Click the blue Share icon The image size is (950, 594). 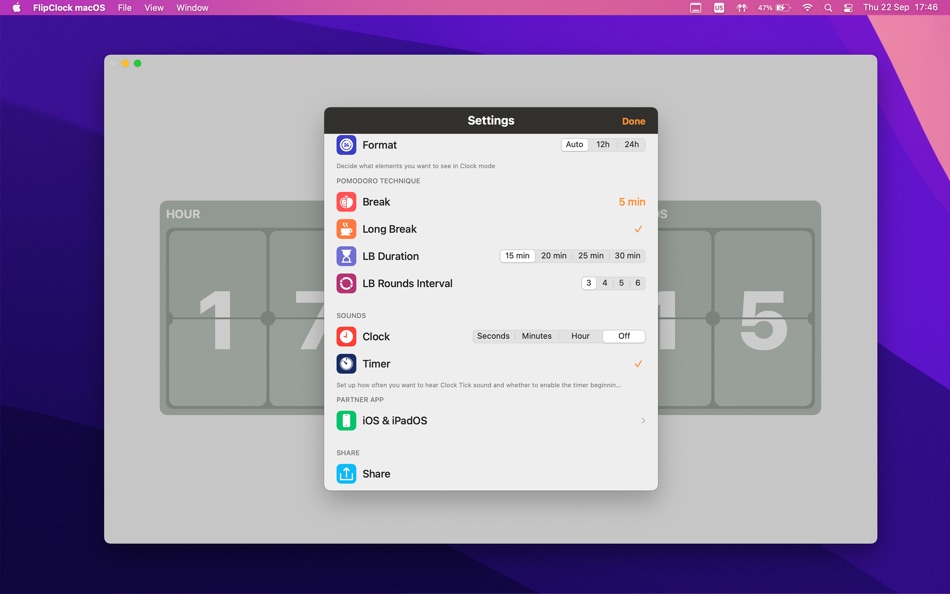point(346,474)
